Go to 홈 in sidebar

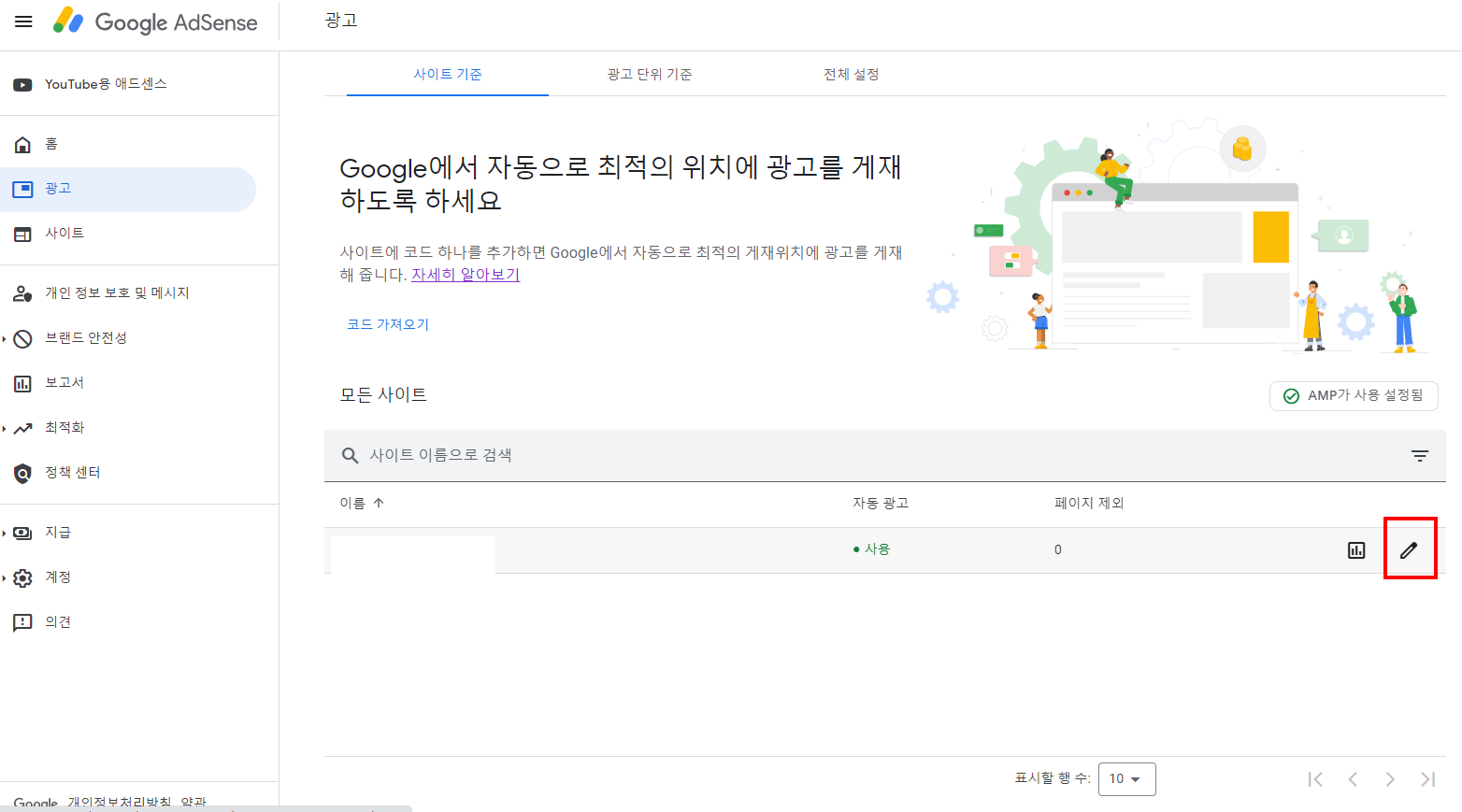coord(51,144)
